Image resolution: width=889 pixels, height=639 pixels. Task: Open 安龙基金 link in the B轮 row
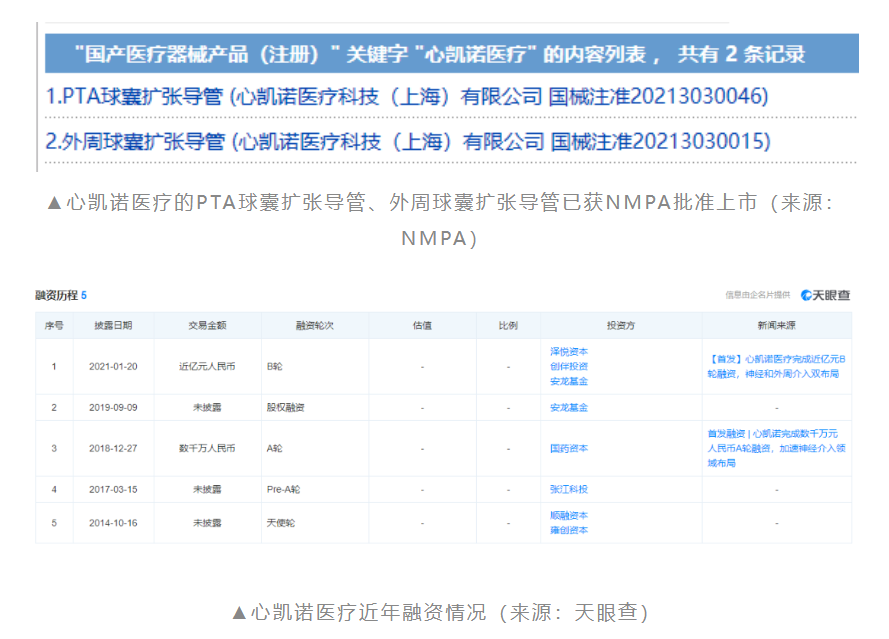569,381
